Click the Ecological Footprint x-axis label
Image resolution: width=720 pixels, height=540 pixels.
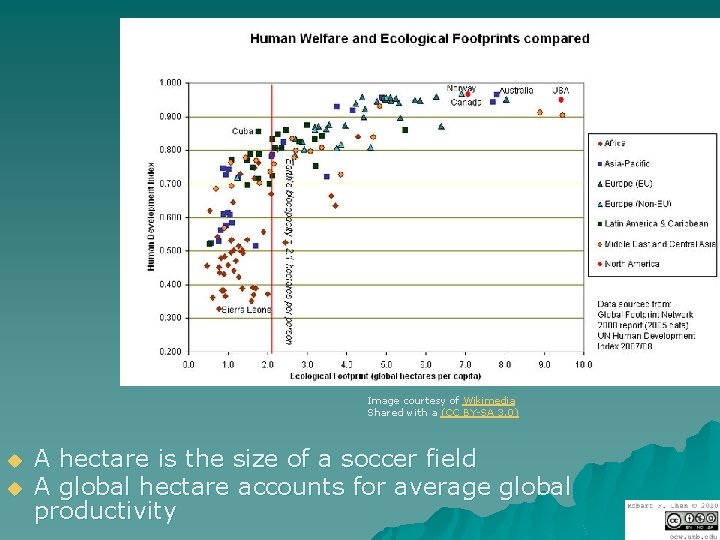click(385, 376)
